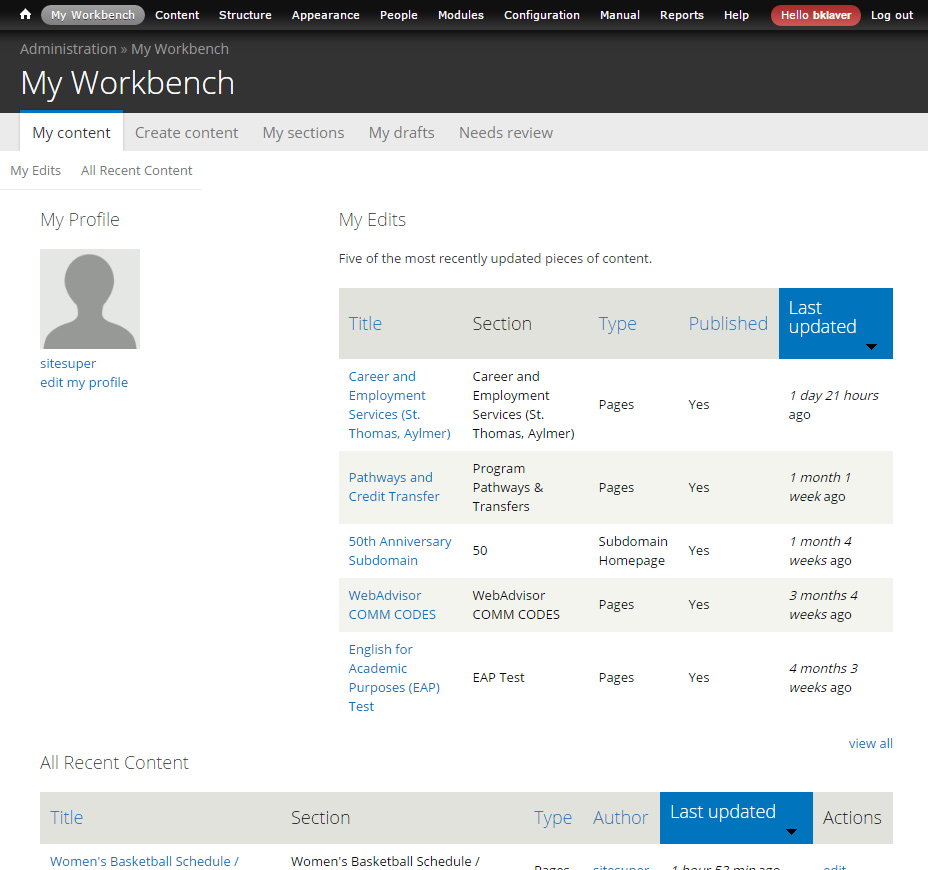Open the Structure menu
This screenshot has height=870, width=928.
tap(245, 15)
